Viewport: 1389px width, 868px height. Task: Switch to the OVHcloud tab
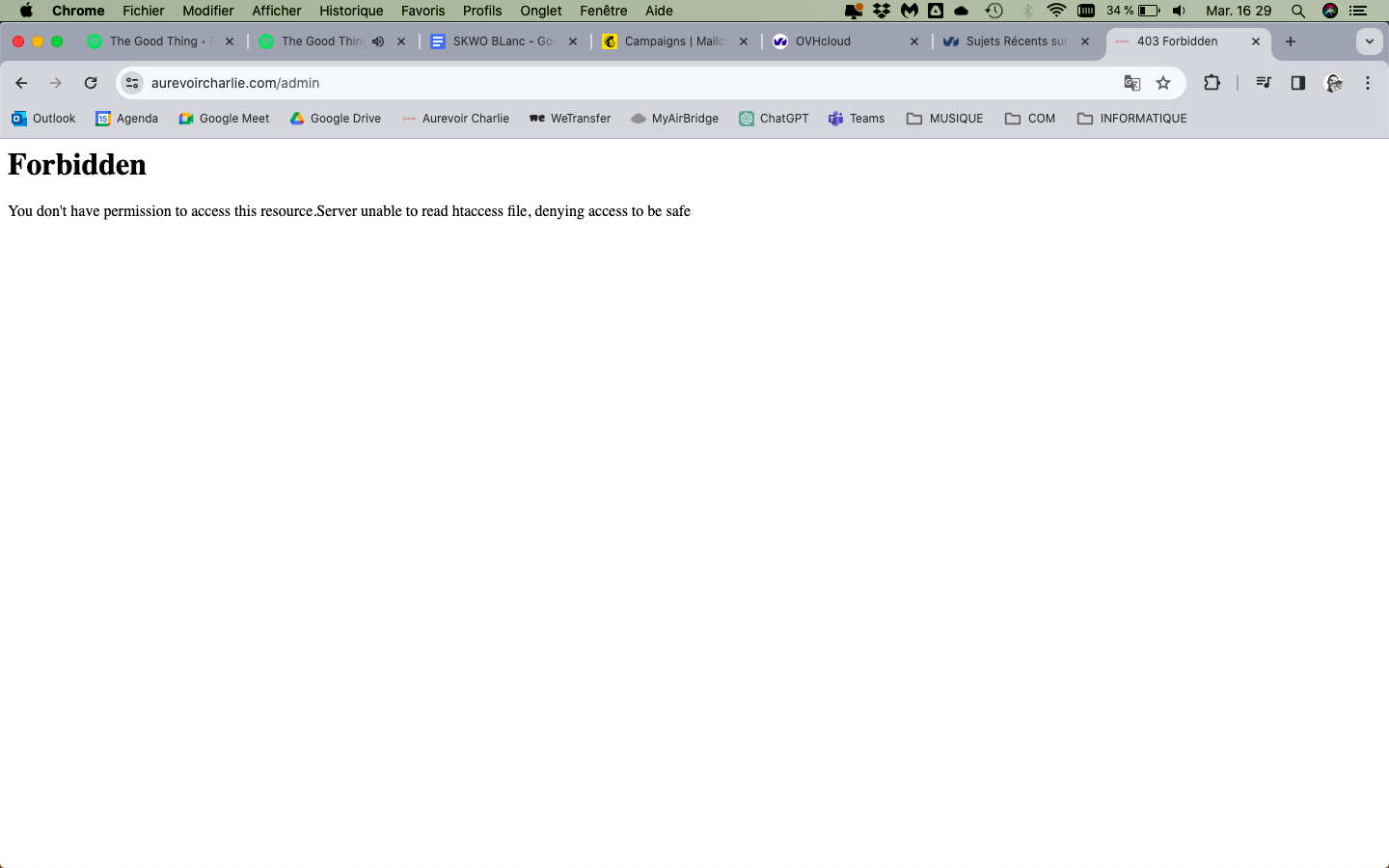839,41
